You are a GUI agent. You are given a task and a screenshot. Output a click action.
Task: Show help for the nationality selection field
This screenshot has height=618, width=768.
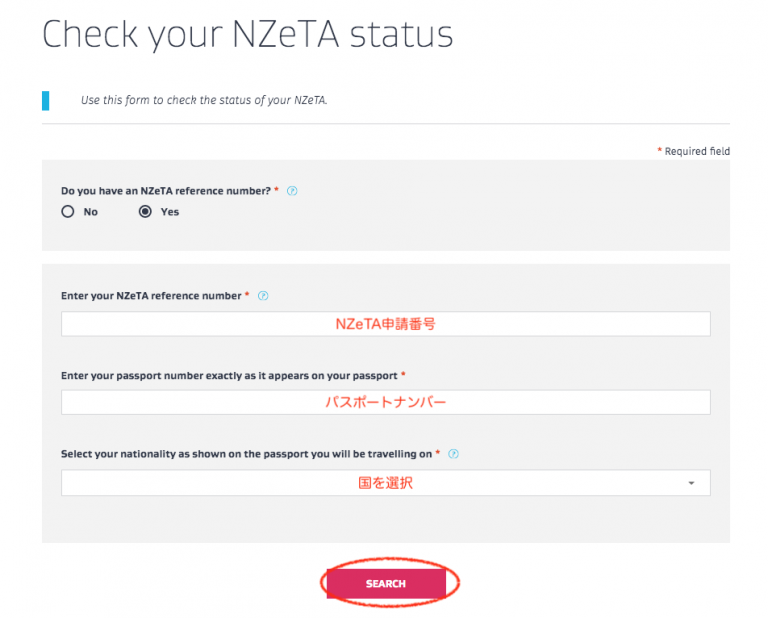coord(454,453)
